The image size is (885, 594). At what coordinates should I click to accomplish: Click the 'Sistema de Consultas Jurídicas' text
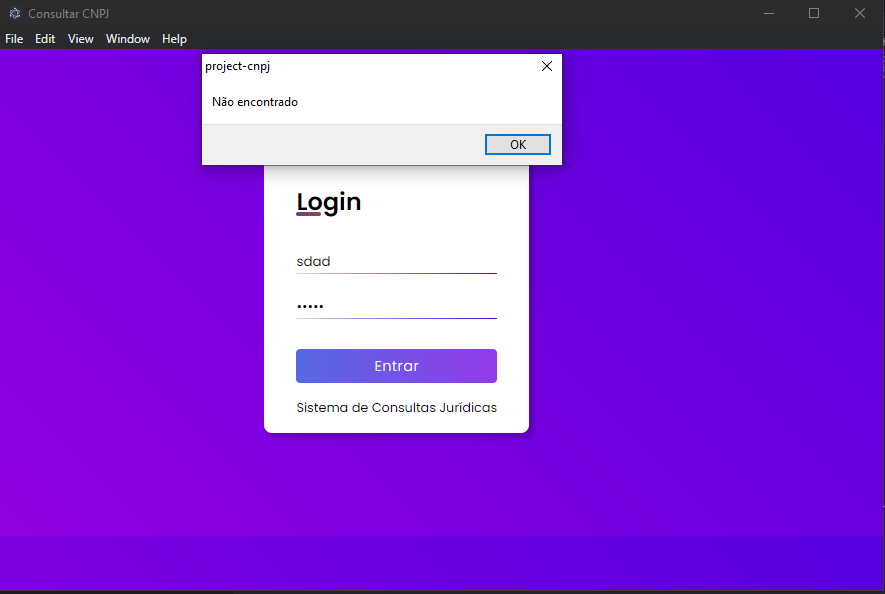pyautogui.click(x=397, y=408)
